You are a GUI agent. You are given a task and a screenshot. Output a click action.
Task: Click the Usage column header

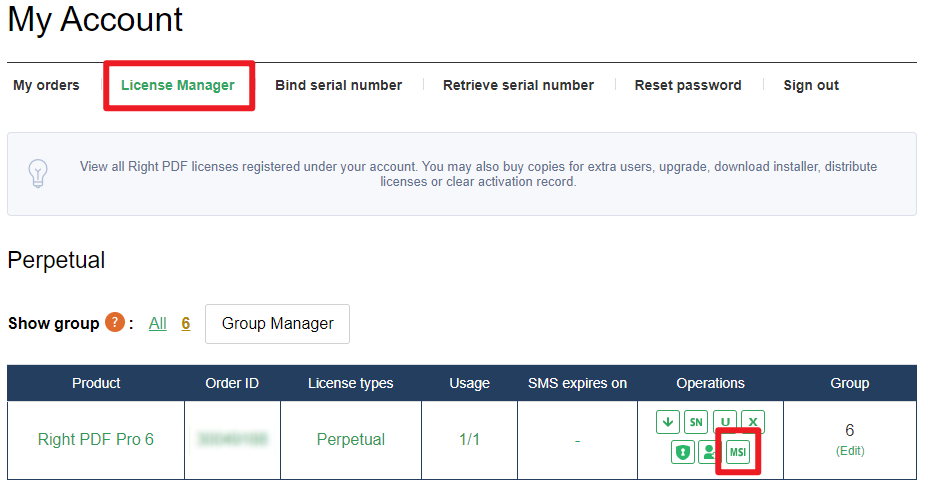pyautogui.click(x=469, y=383)
